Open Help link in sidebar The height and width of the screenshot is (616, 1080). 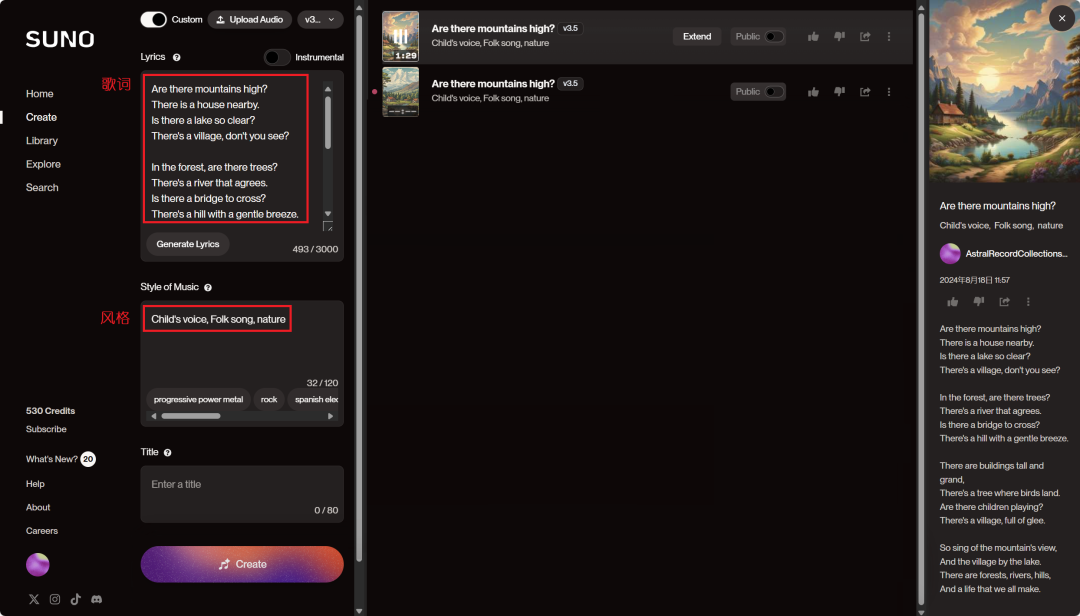[x=35, y=484]
